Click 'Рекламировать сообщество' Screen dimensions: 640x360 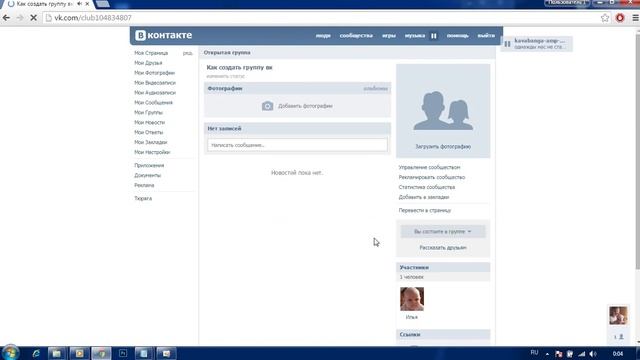pyautogui.click(x=432, y=177)
